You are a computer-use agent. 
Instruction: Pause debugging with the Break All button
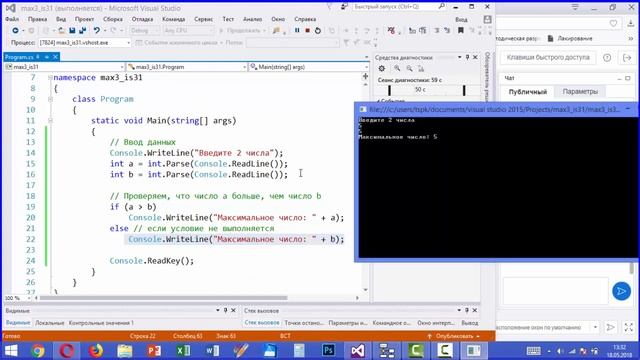[297, 31]
